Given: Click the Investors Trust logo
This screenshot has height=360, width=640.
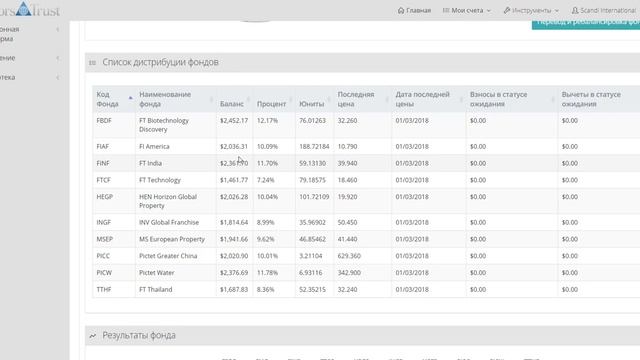Looking at the screenshot, I should coord(30,9).
